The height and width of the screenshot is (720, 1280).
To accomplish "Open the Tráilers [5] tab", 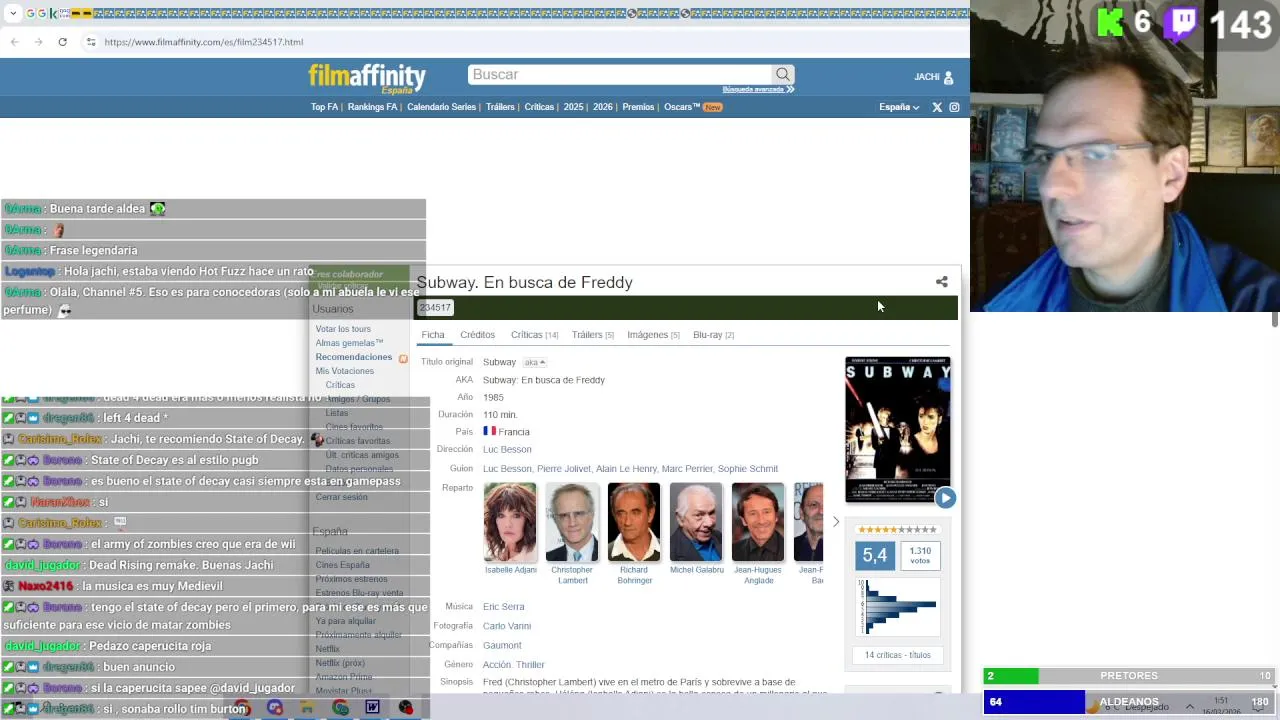I will click(592, 335).
